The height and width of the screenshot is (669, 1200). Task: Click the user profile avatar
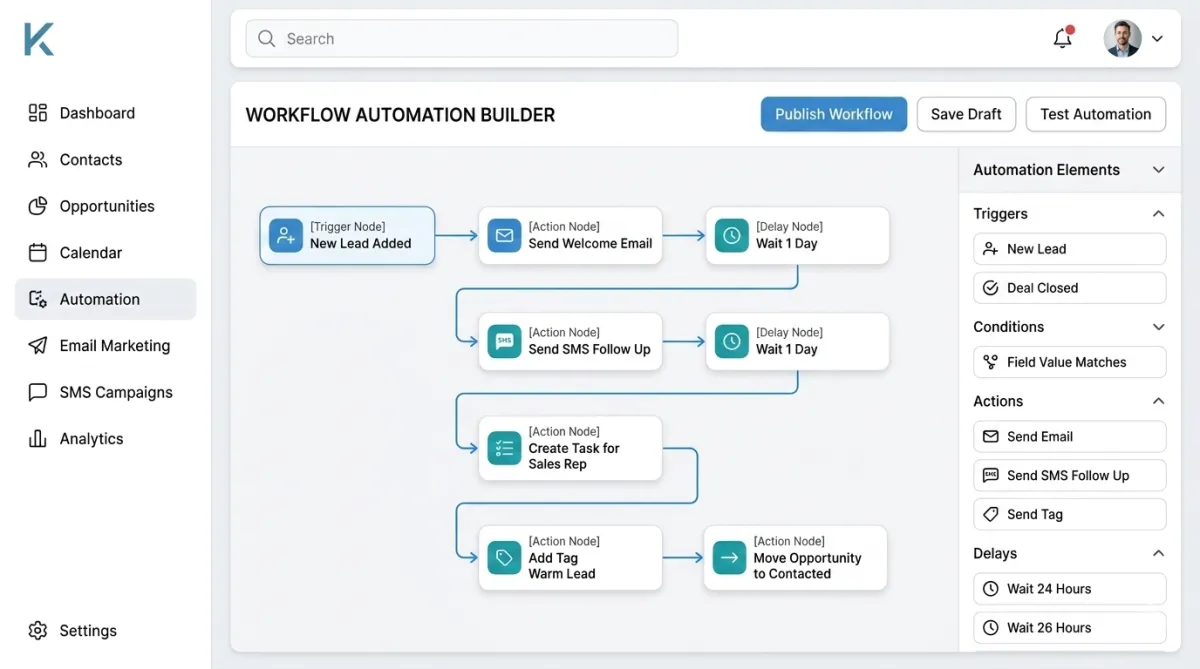[x=1122, y=39]
